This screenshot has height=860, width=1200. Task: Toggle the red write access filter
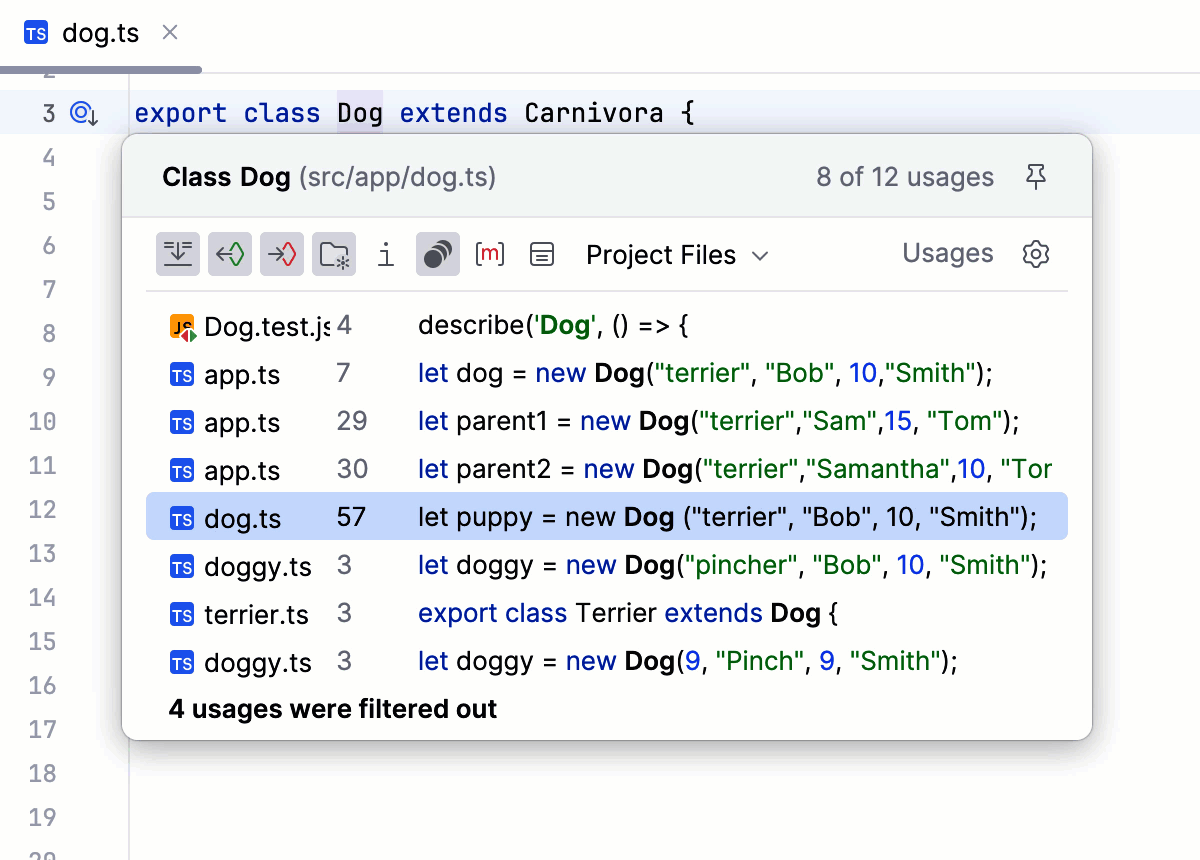click(x=281, y=254)
